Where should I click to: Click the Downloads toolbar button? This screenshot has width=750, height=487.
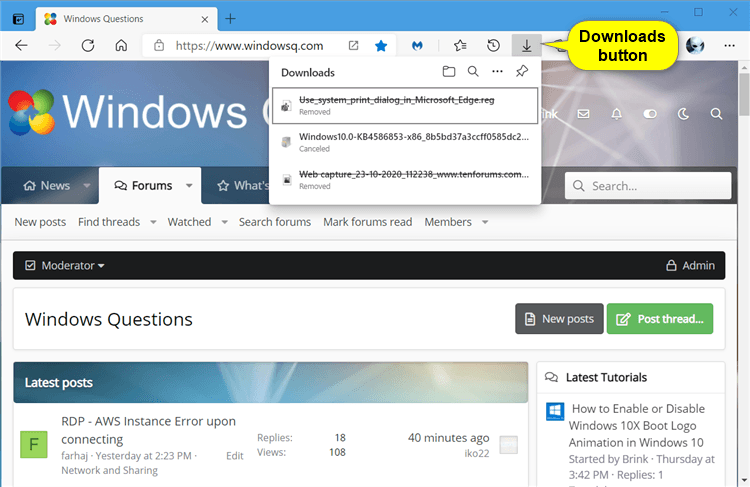(527, 45)
